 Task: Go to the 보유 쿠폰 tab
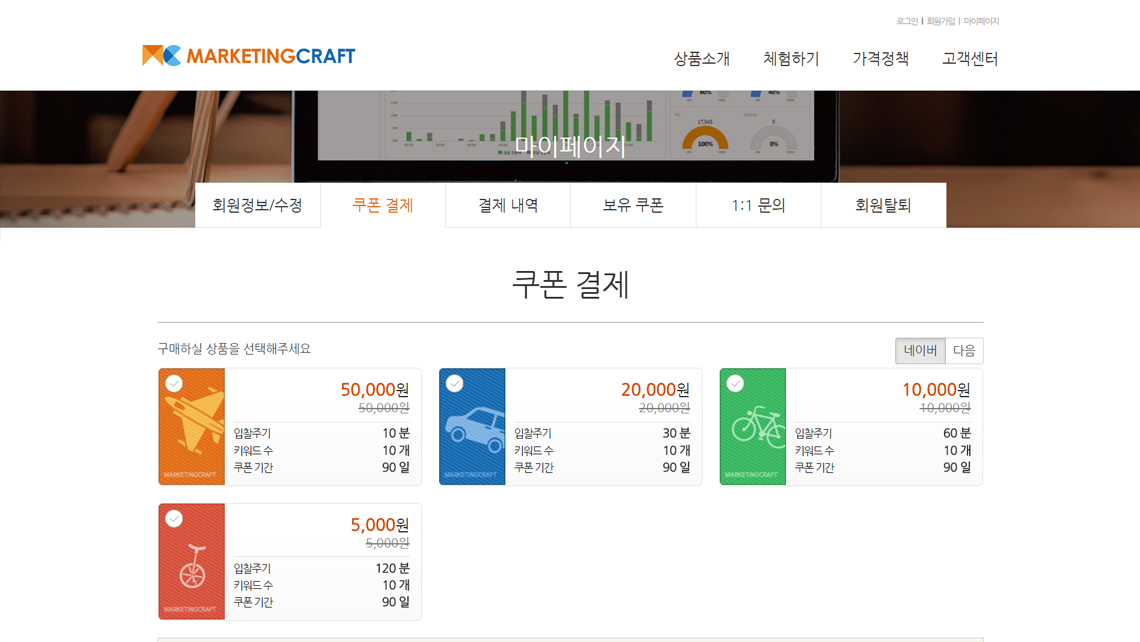(633, 205)
